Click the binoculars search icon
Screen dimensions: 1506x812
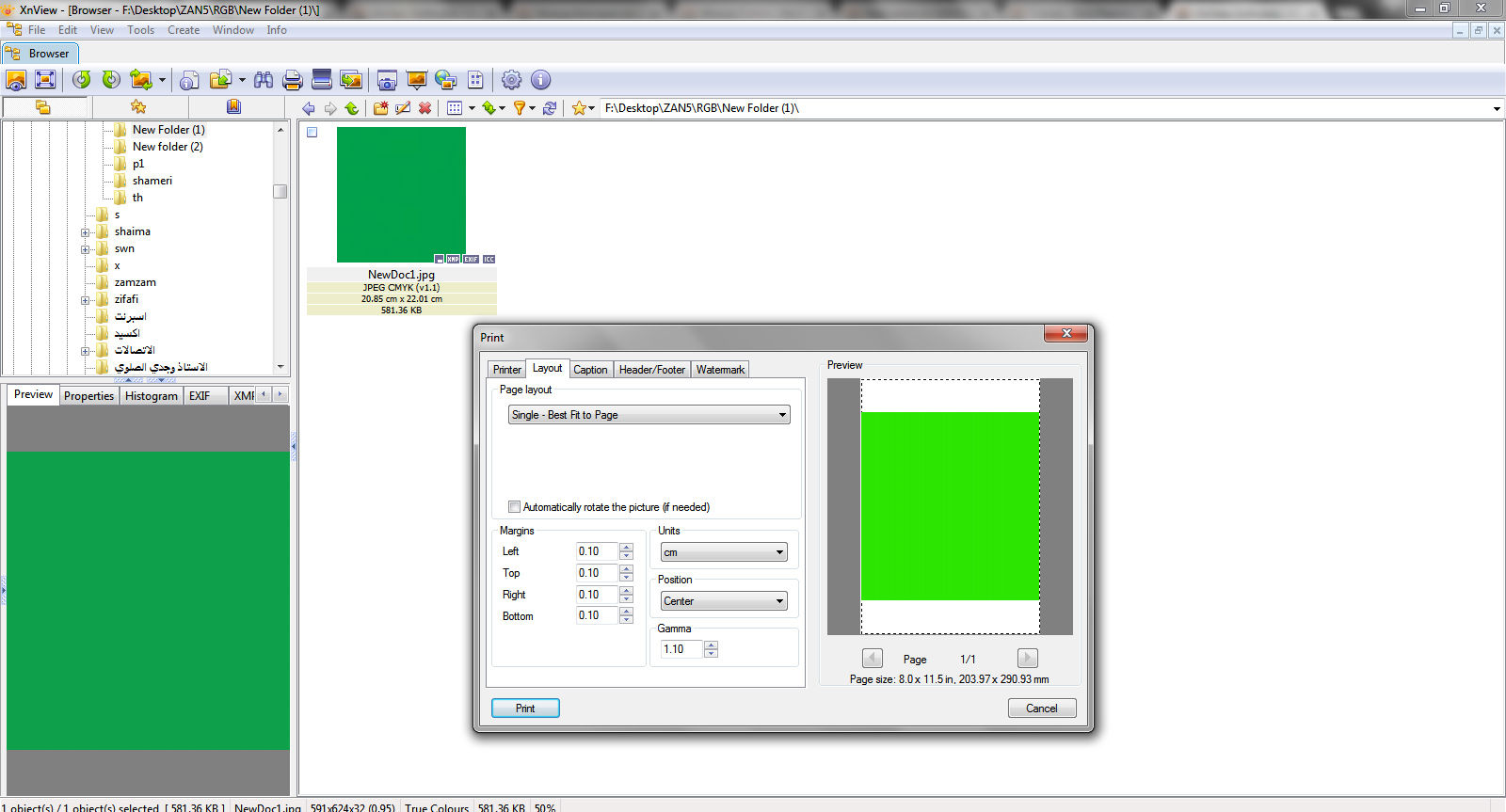tap(264, 80)
